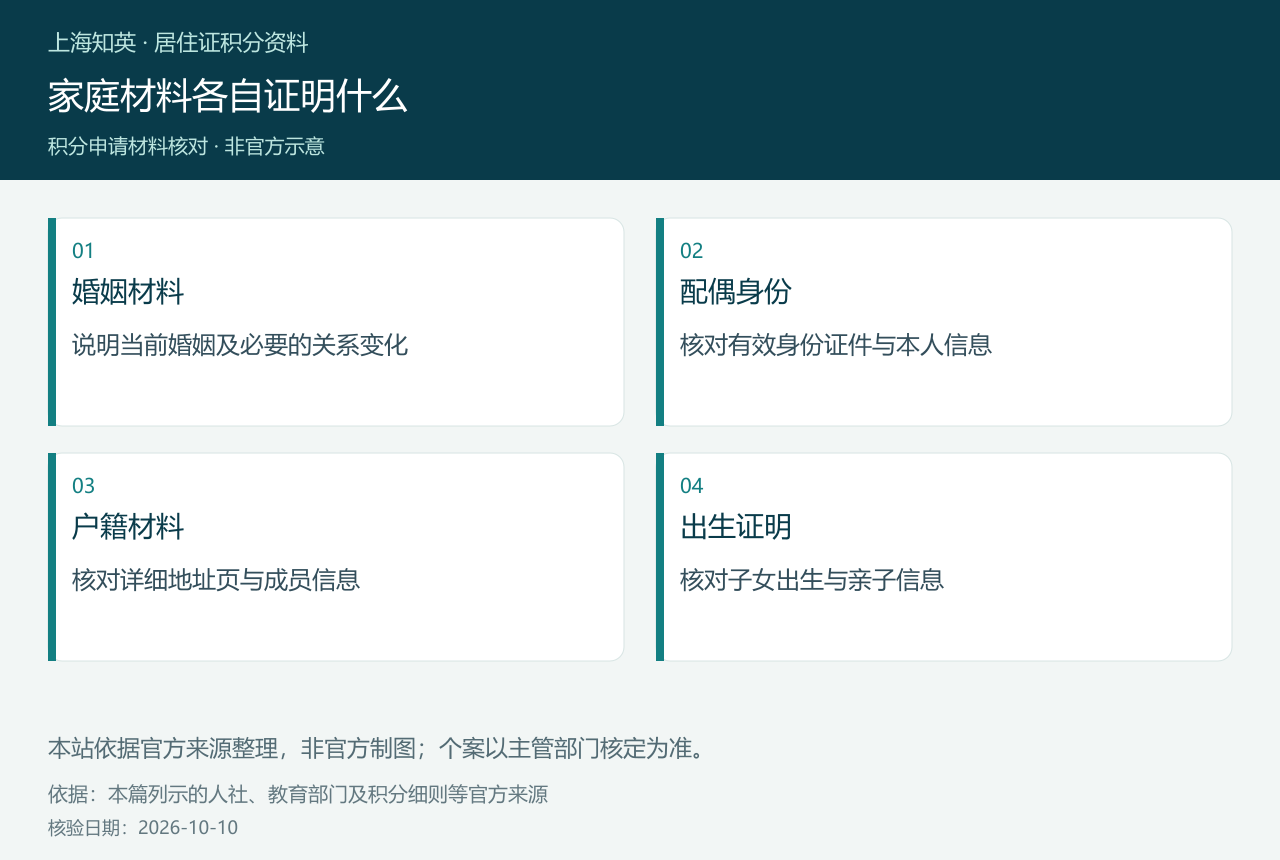Click the subtitle 积分申请材料核对 · 非官方示意
Image resolution: width=1280 pixels, height=860 pixels.
[186, 146]
